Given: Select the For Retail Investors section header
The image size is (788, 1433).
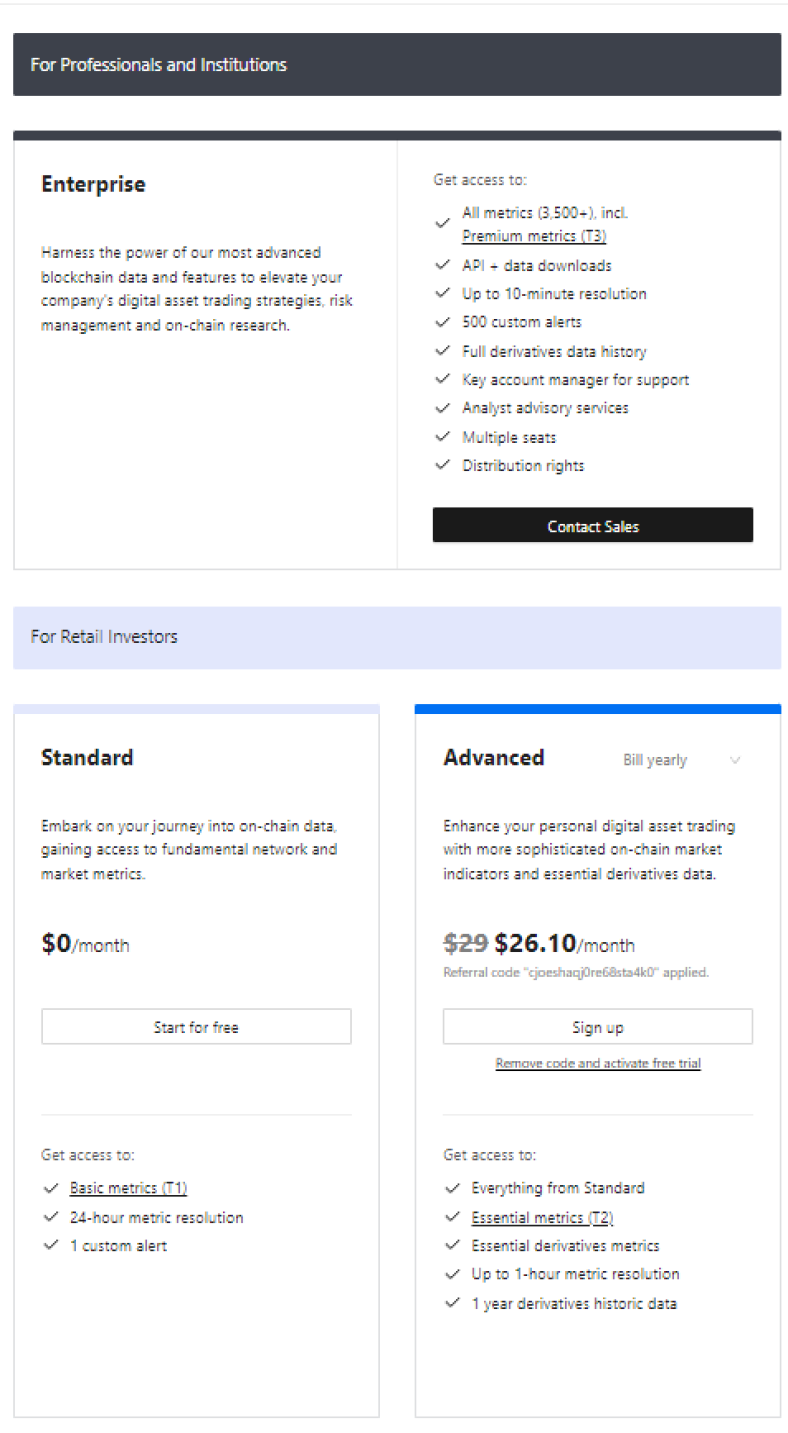Looking at the screenshot, I should click(x=104, y=636).
